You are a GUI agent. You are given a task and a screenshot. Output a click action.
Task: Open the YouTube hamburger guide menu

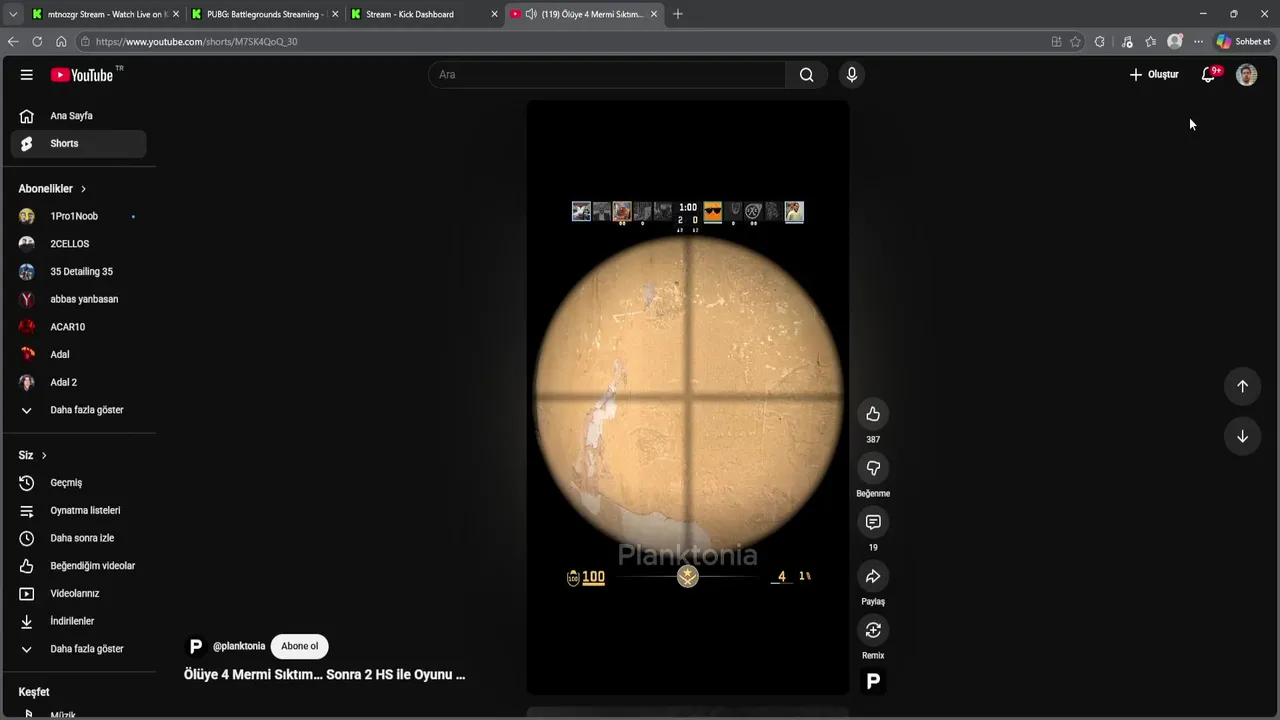(27, 75)
